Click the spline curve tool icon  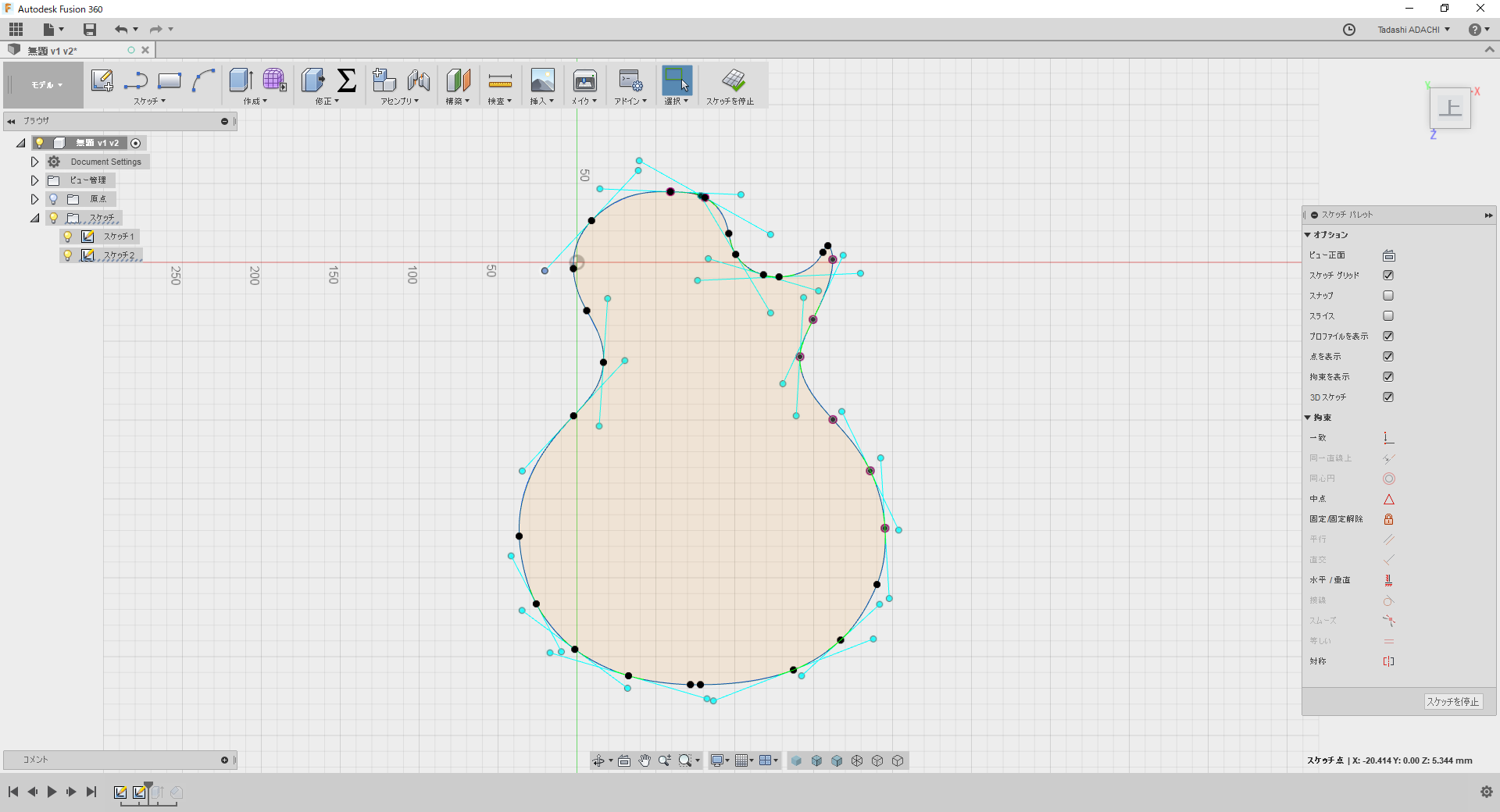click(x=203, y=80)
